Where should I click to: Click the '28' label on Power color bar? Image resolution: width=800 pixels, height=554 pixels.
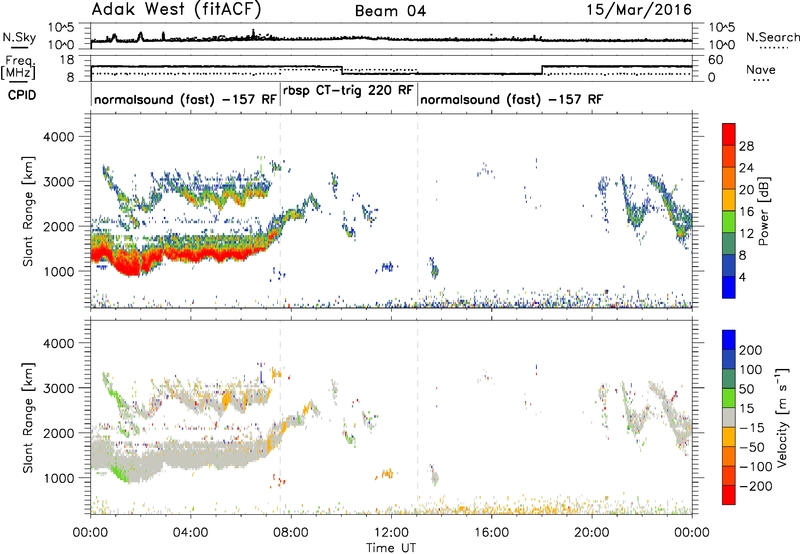[x=746, y=146]
